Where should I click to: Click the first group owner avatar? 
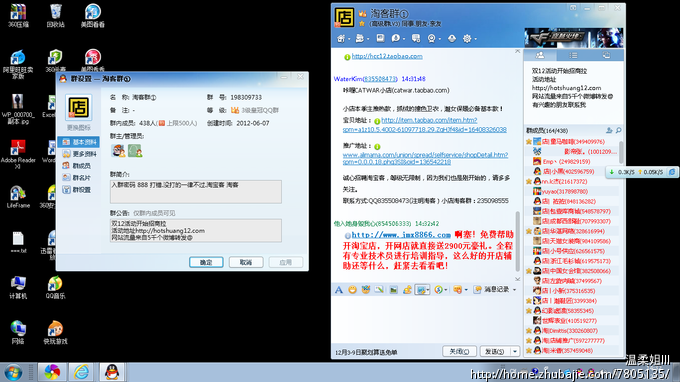[118, 150]
